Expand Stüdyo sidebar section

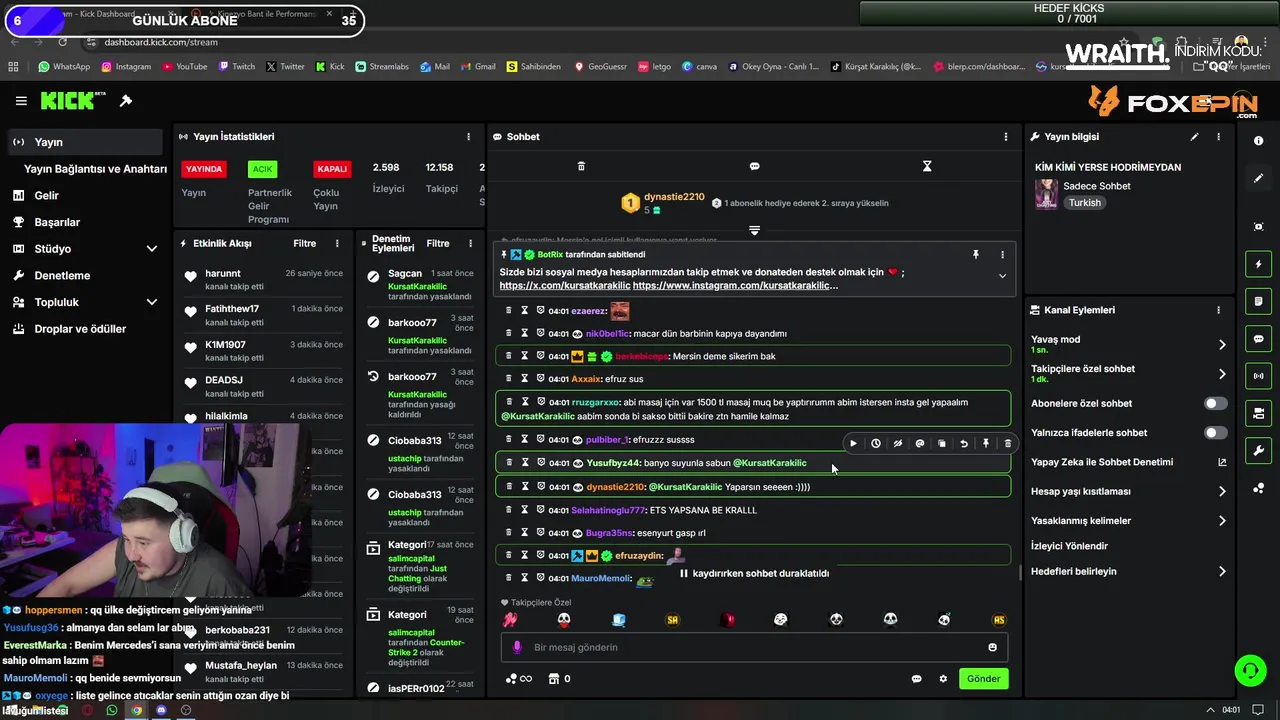152,249
